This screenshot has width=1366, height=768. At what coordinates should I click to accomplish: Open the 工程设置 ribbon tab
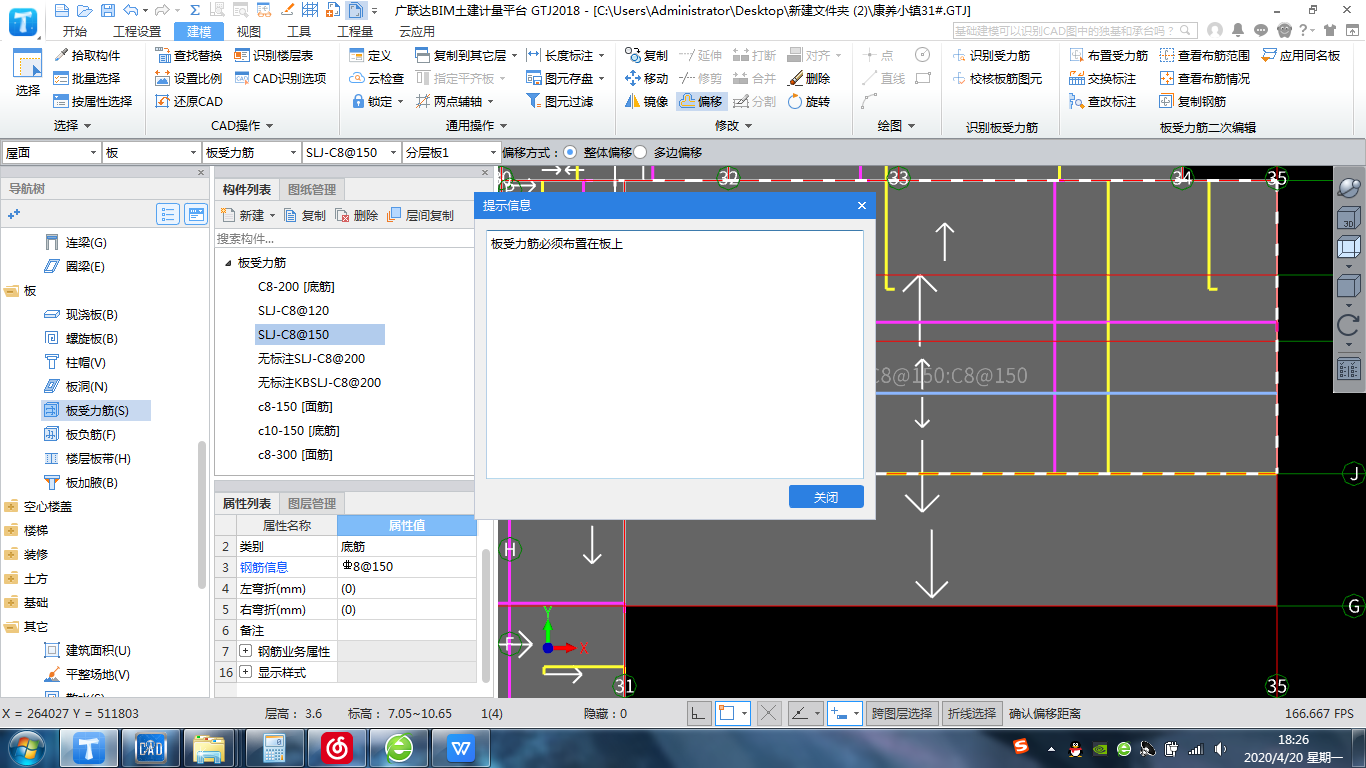pyautogui.click(x=137, y=31)
